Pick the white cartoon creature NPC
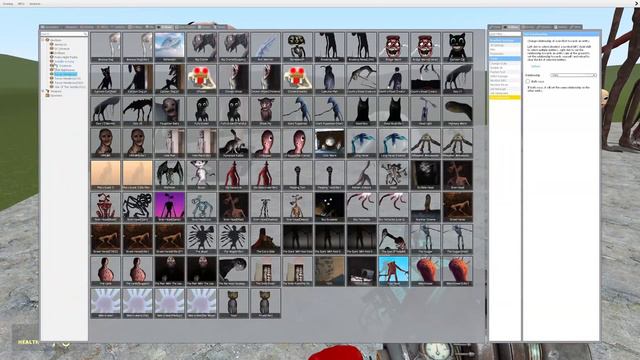640x360 pixels. point(202,175)
